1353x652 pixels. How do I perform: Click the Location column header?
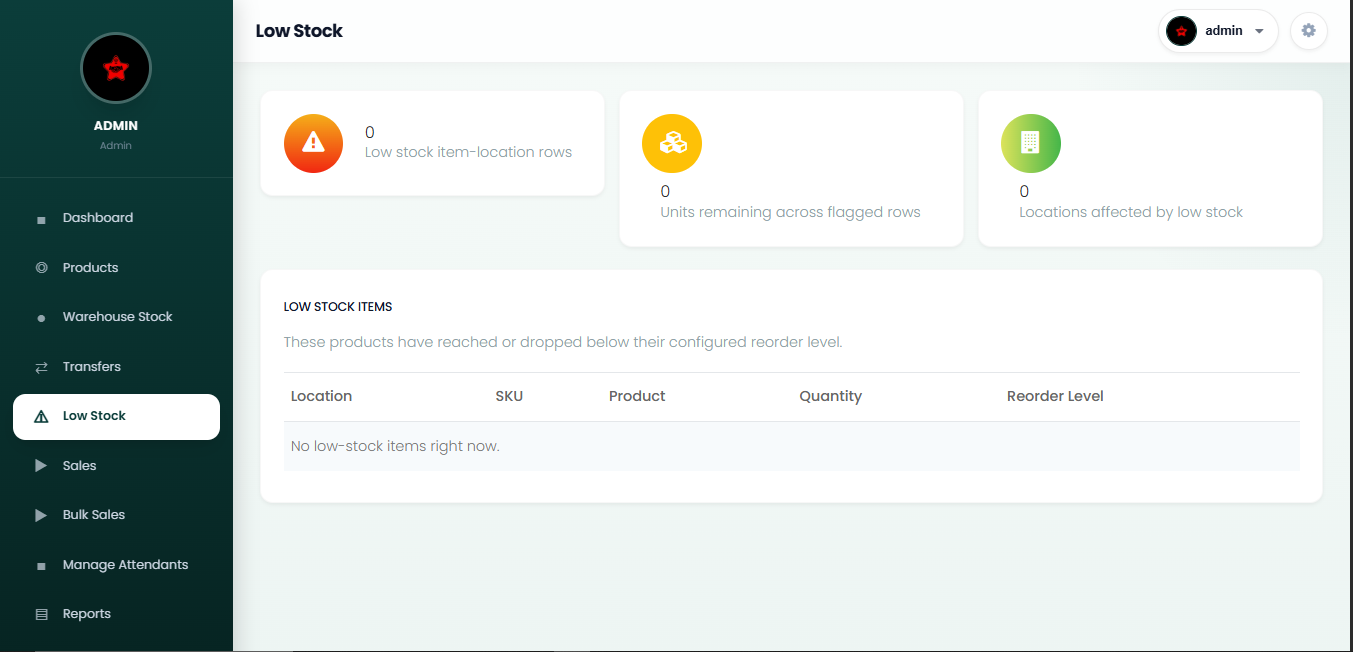[x=321, y=396]
